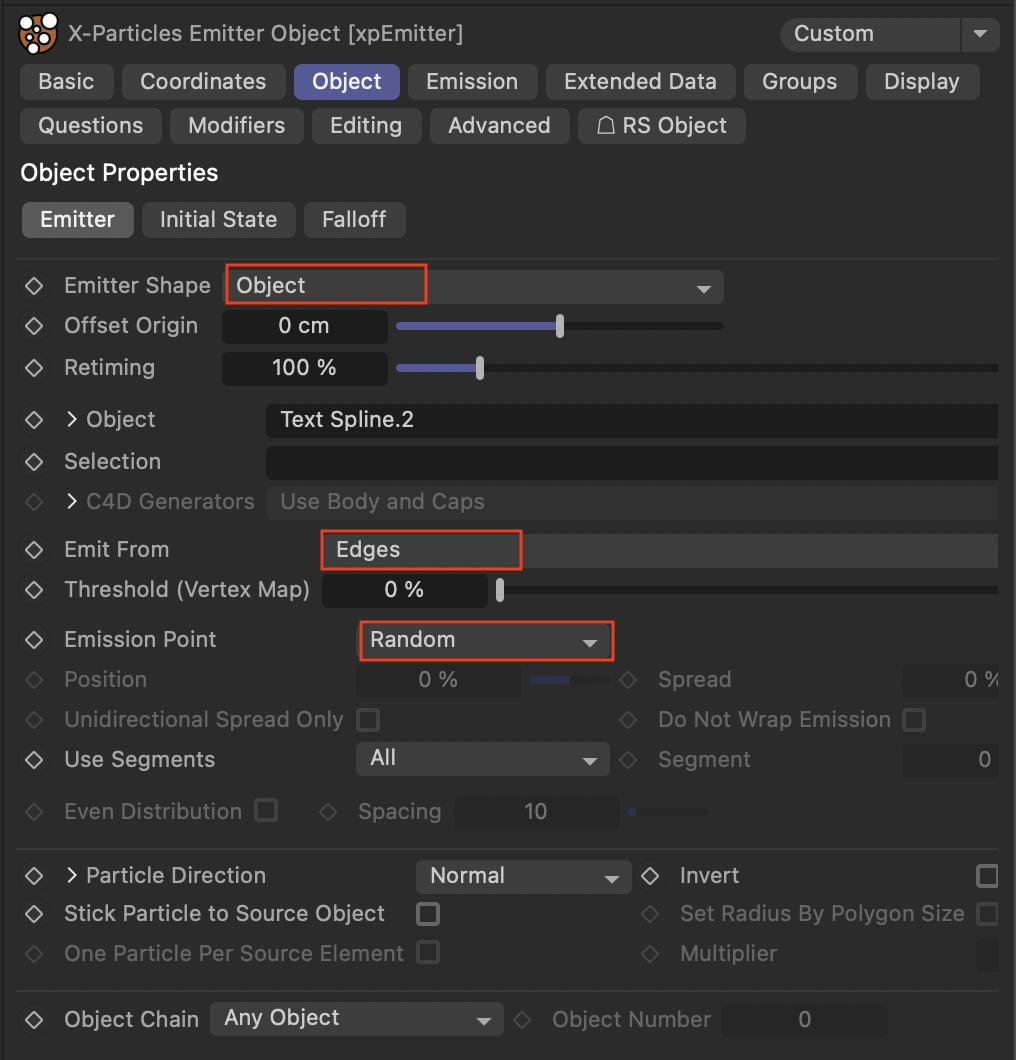This screenshot has height=1060, width=1016.
Task: Open the Advanced tab
Action: [x=499, y=126]
